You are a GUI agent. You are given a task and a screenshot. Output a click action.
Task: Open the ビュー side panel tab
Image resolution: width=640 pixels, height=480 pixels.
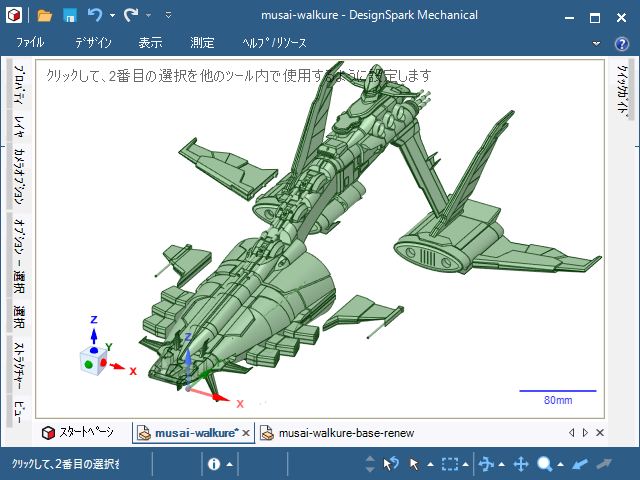coord(18,412)
